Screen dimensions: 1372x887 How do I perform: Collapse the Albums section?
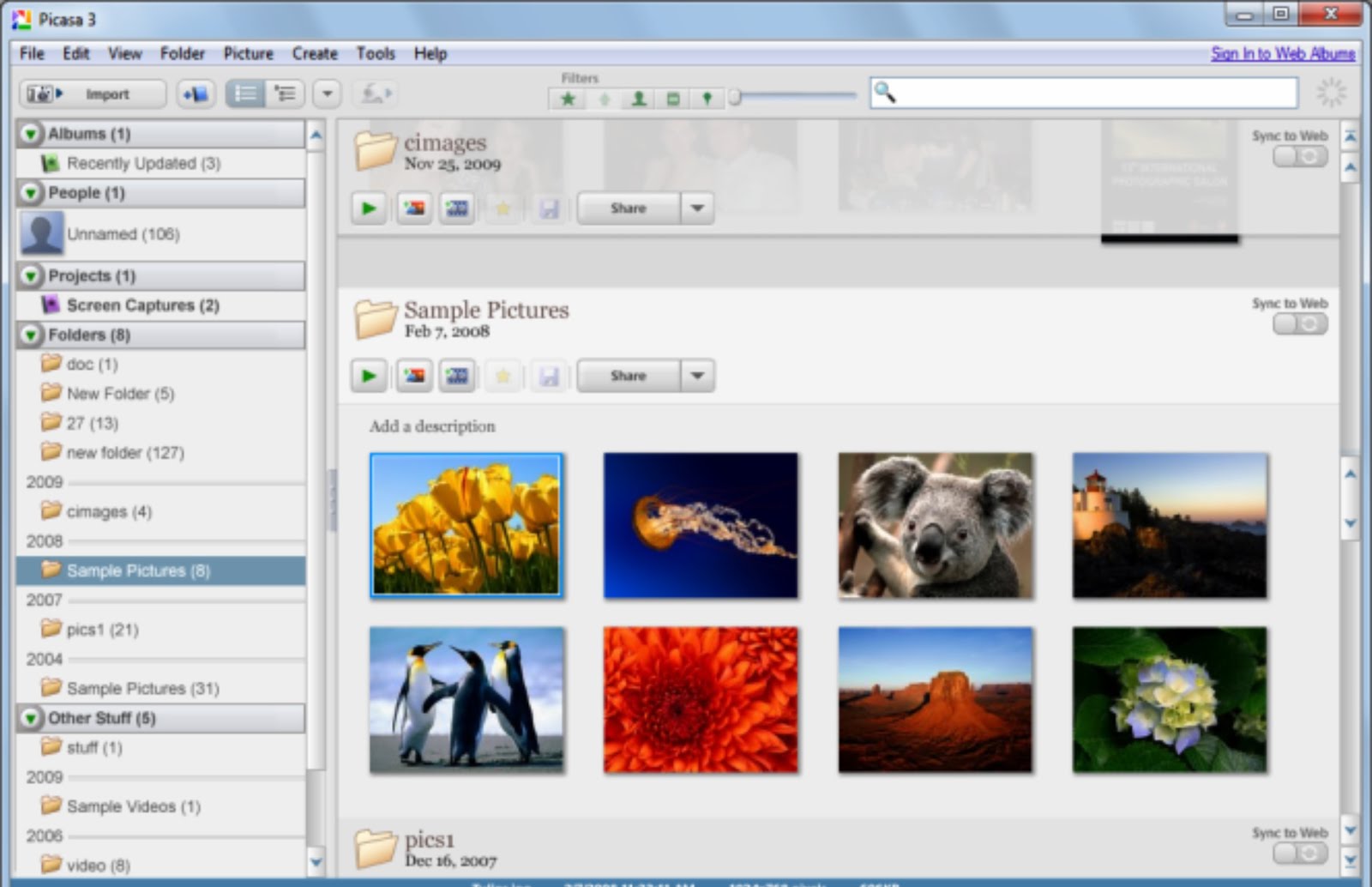[33, 134]
